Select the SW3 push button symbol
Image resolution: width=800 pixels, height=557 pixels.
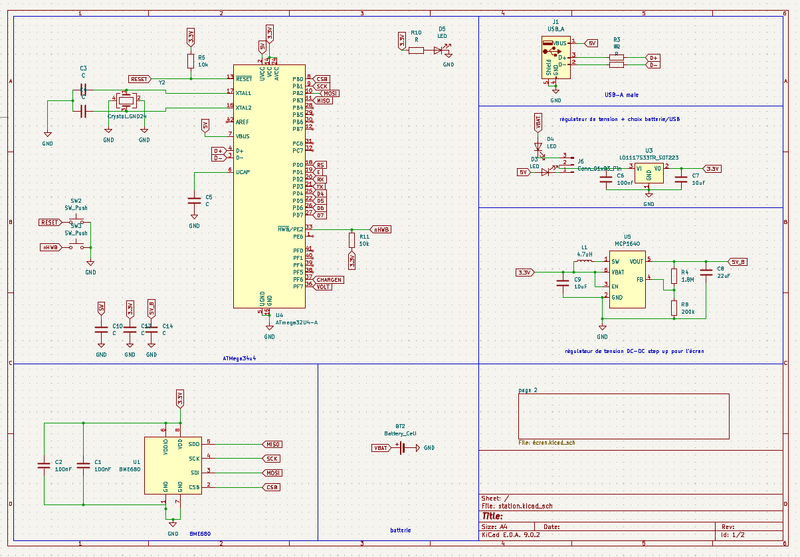pyautogui.click(x=77, y=246)
